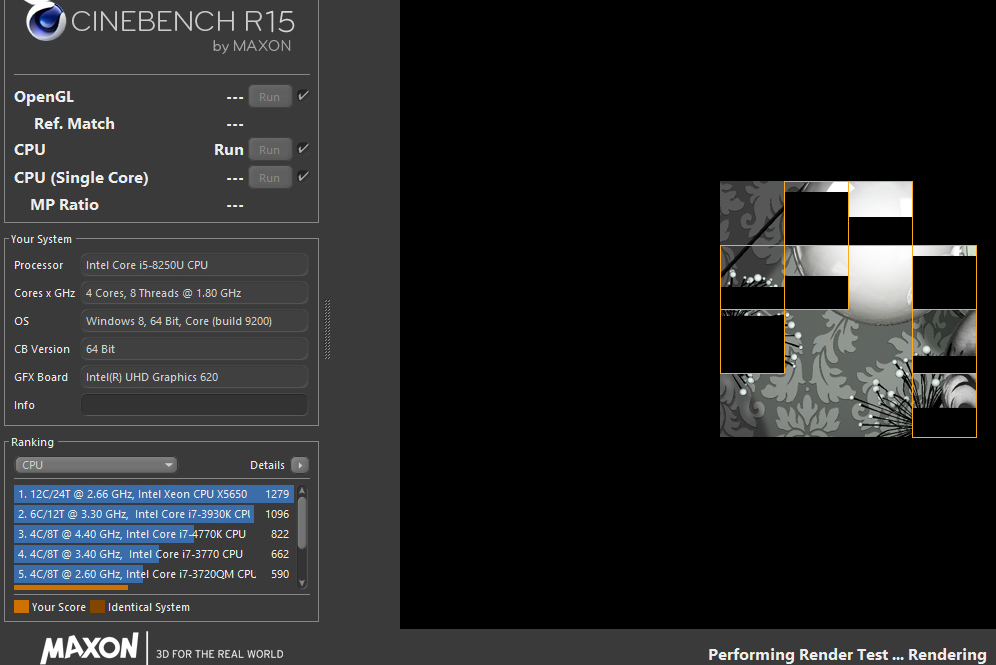Toggle the CPU test checkbox
The width and height of the screenshot is (996, 665).
[304, 149]
